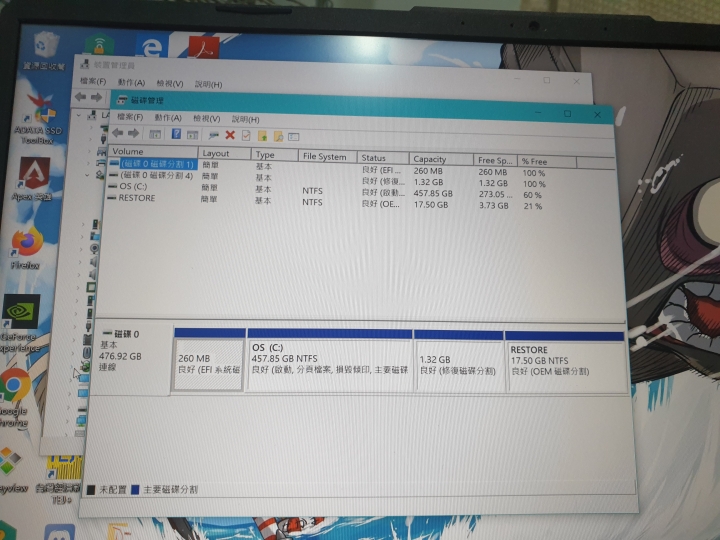Click the Properties checkmark-page toolbar icon

click(x=246, y=135)
